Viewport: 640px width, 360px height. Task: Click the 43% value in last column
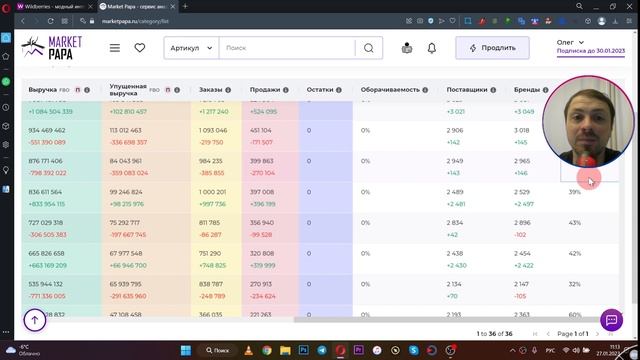pyautogui.click(x=575, y=223)
